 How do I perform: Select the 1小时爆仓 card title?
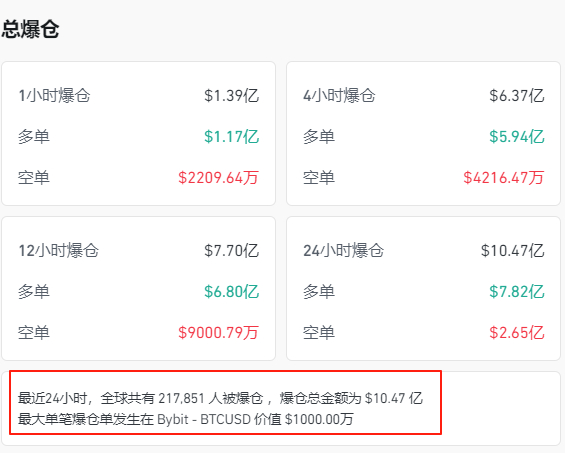[x=54, y=96]
